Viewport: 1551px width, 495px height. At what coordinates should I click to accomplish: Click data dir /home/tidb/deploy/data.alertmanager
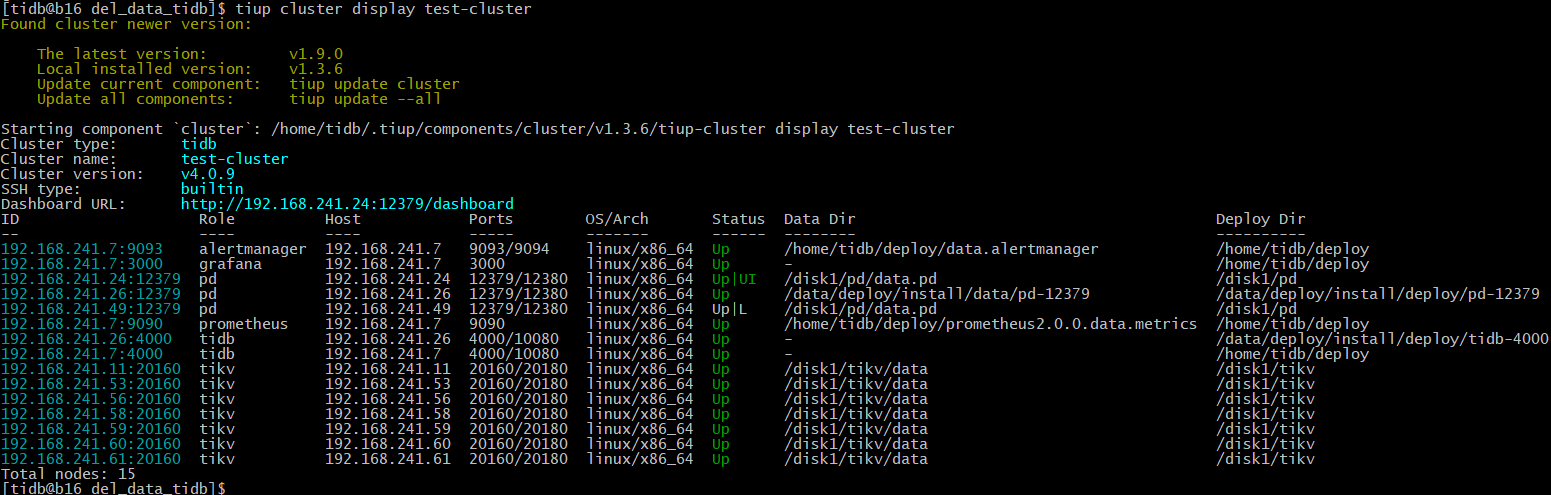click(941, 249)
